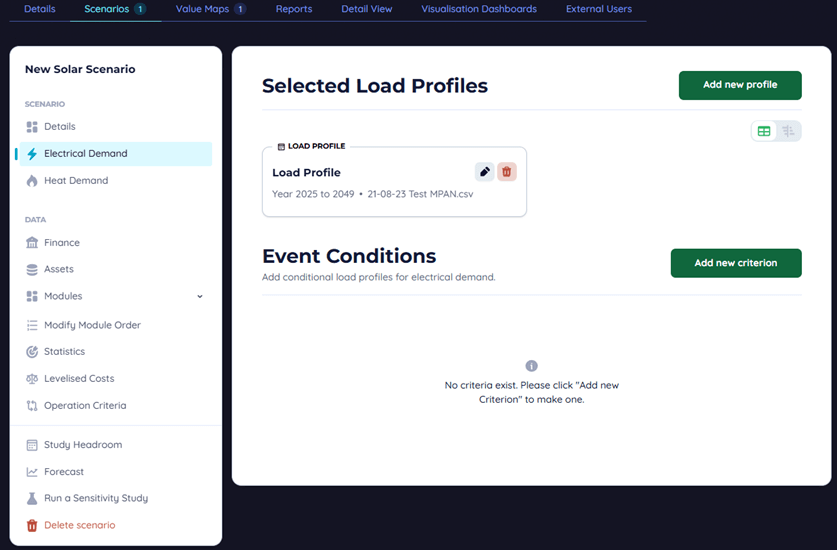The height and width of the screenshot is (550, 837).
Task: Open Modify Module Order page
Action: pyautogui.click(x=115, y=325)
